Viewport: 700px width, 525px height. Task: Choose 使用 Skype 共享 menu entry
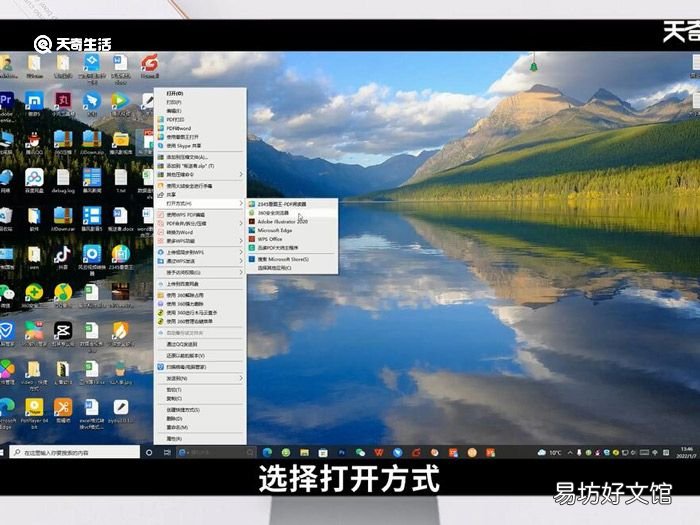[200, 146]
